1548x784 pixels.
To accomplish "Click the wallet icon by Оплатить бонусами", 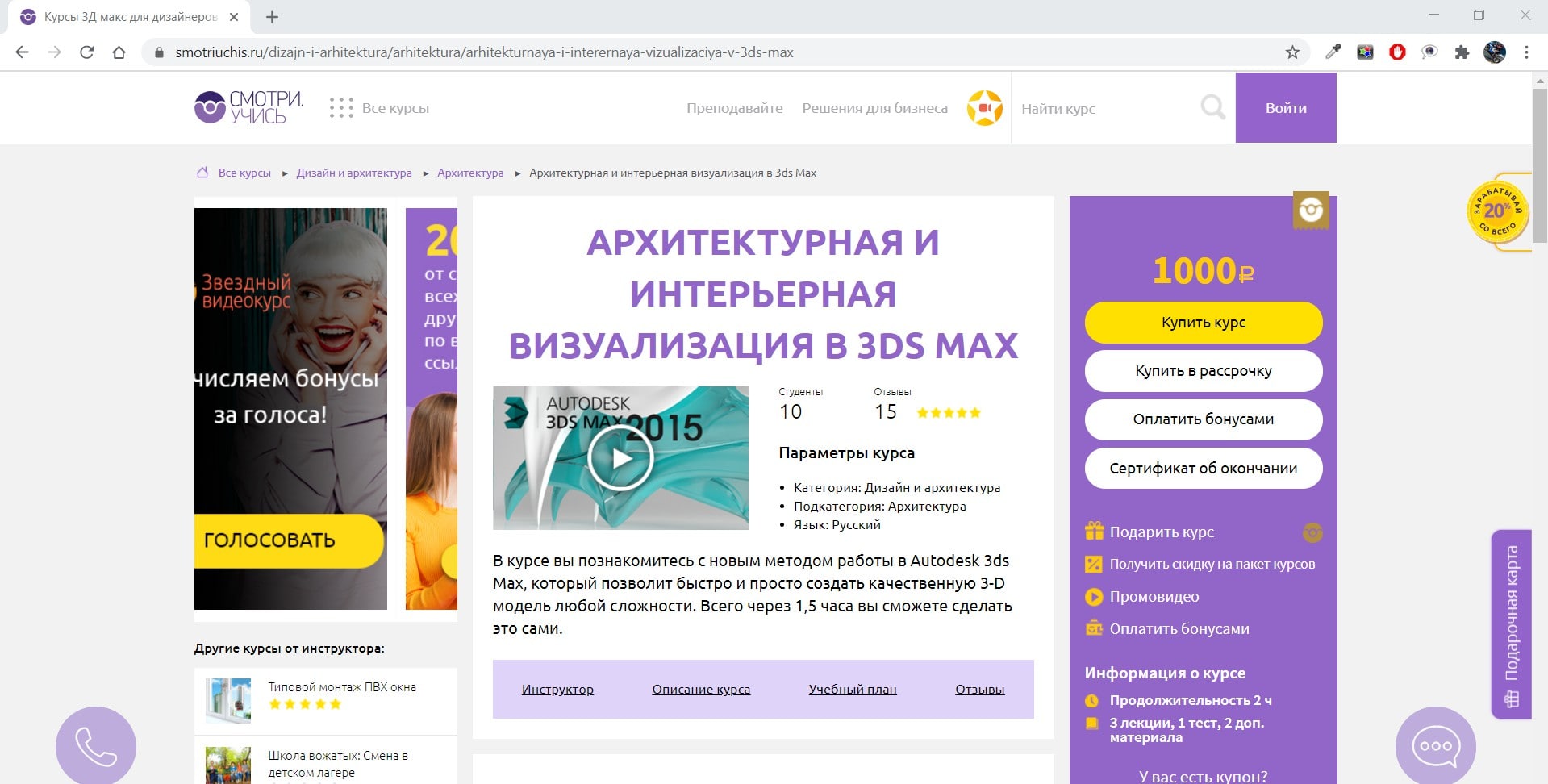I will (1094, 628).
